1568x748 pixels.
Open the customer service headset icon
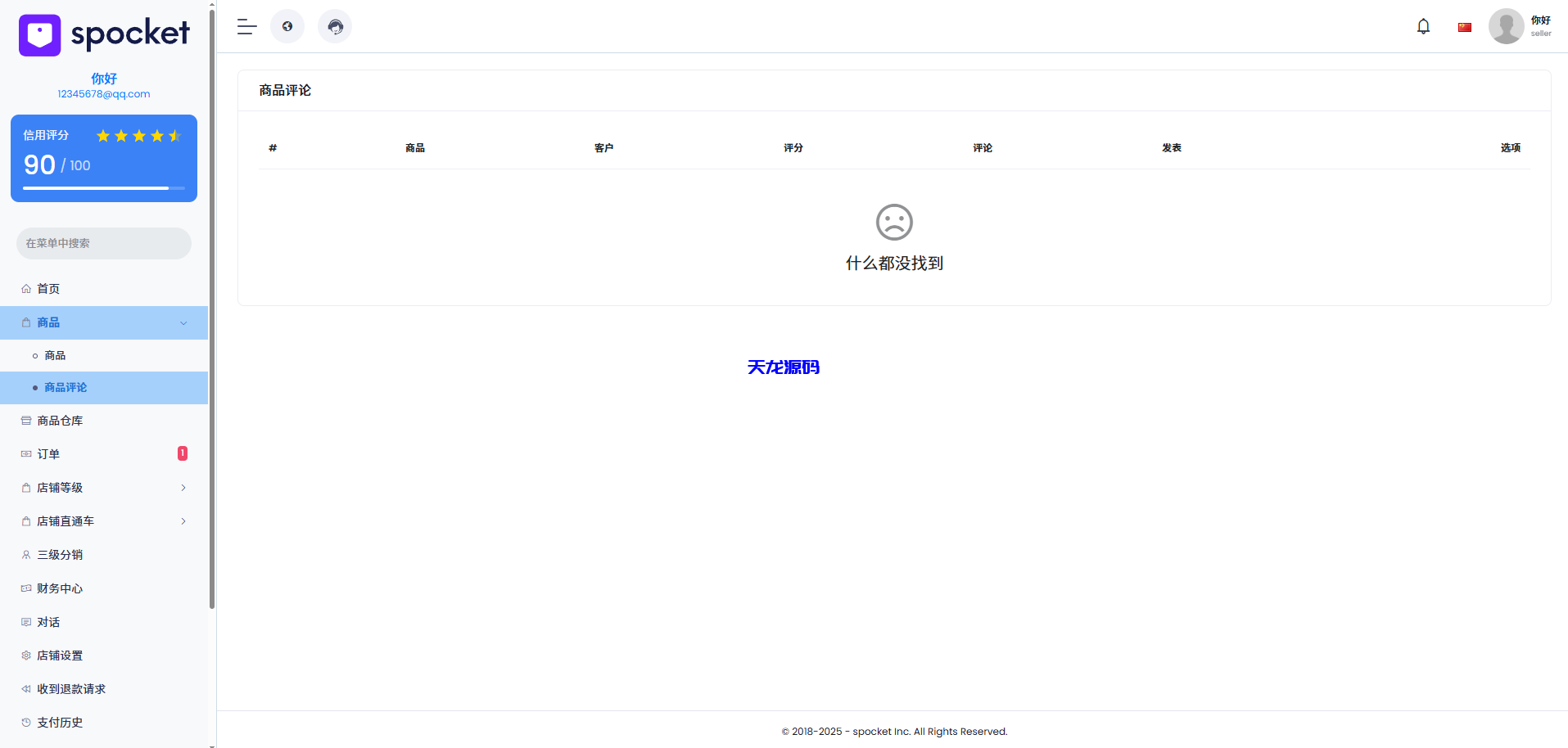coord(335,26)
